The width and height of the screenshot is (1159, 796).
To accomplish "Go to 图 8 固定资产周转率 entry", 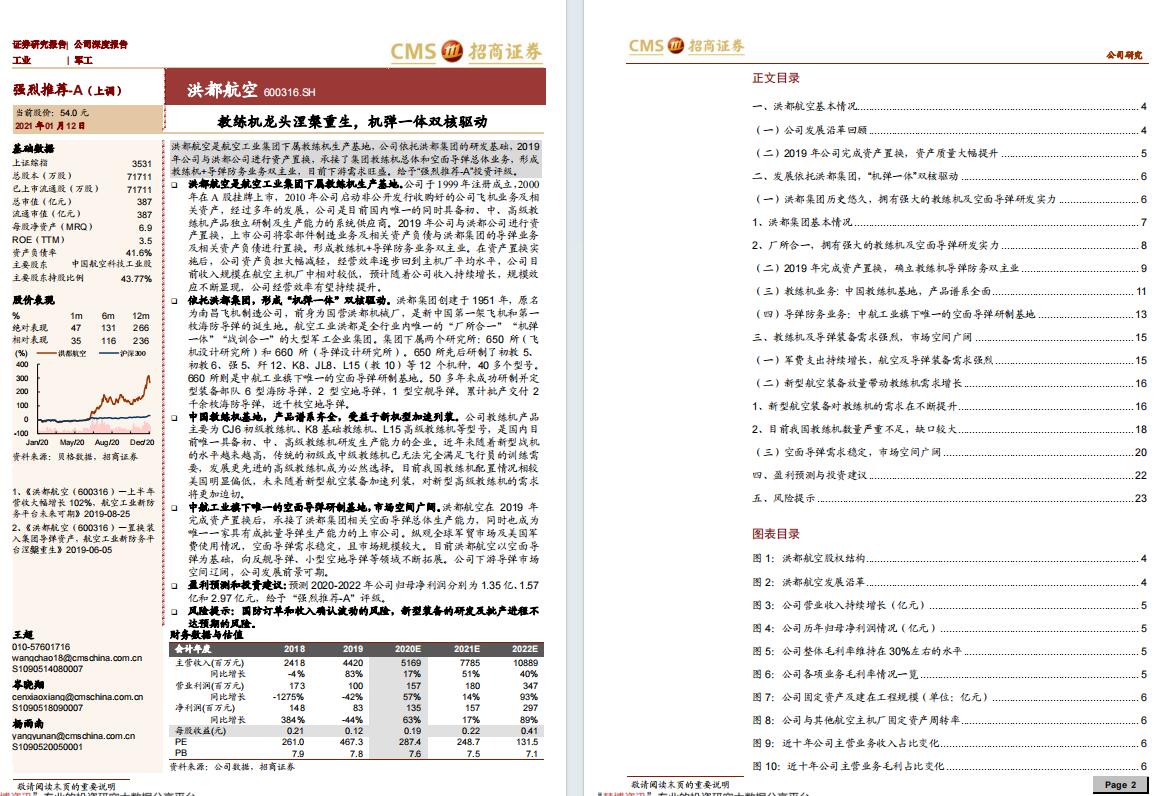I will click(x=949, y=720).
